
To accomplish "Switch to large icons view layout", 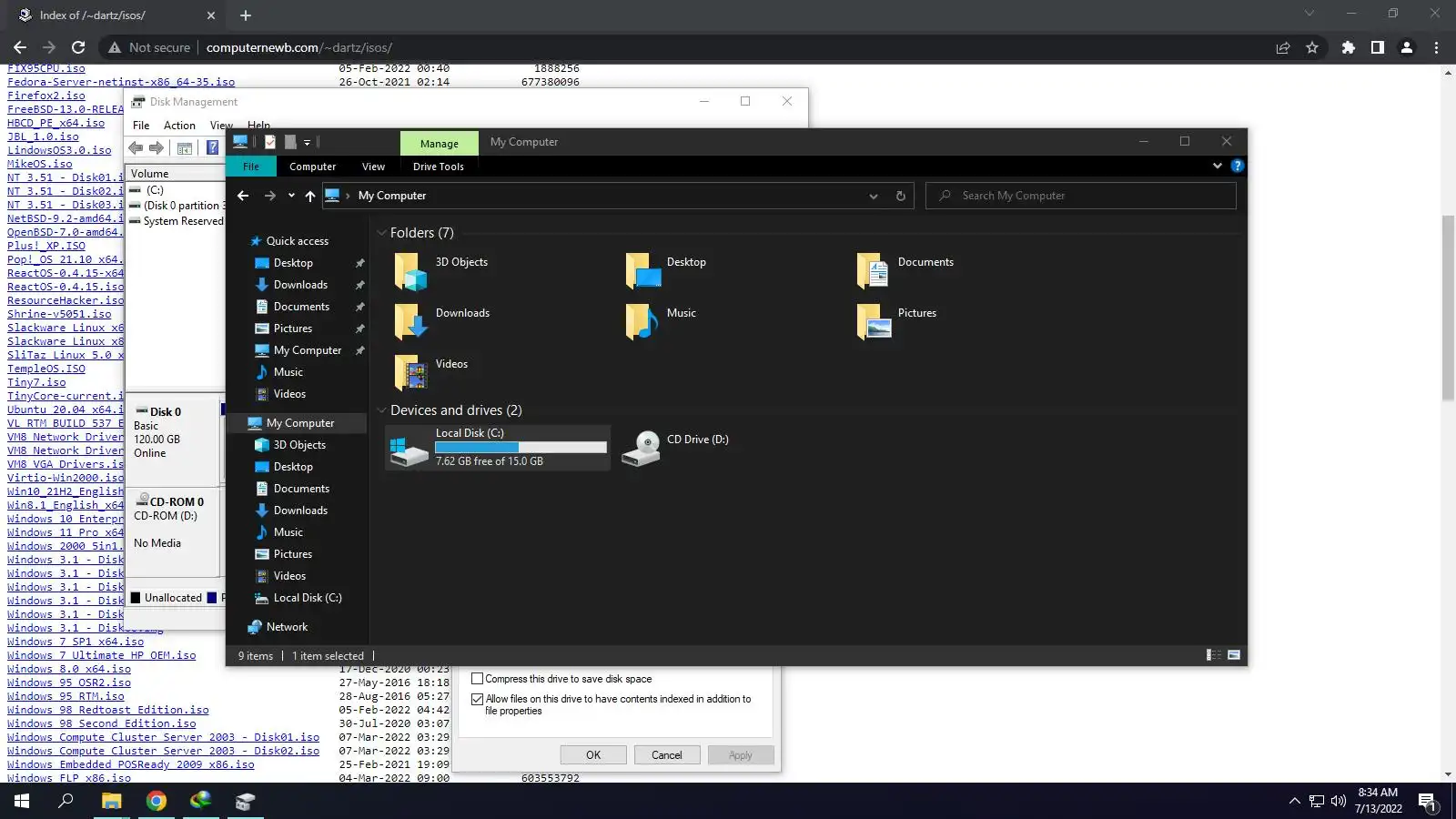I will pos(1234,655).
